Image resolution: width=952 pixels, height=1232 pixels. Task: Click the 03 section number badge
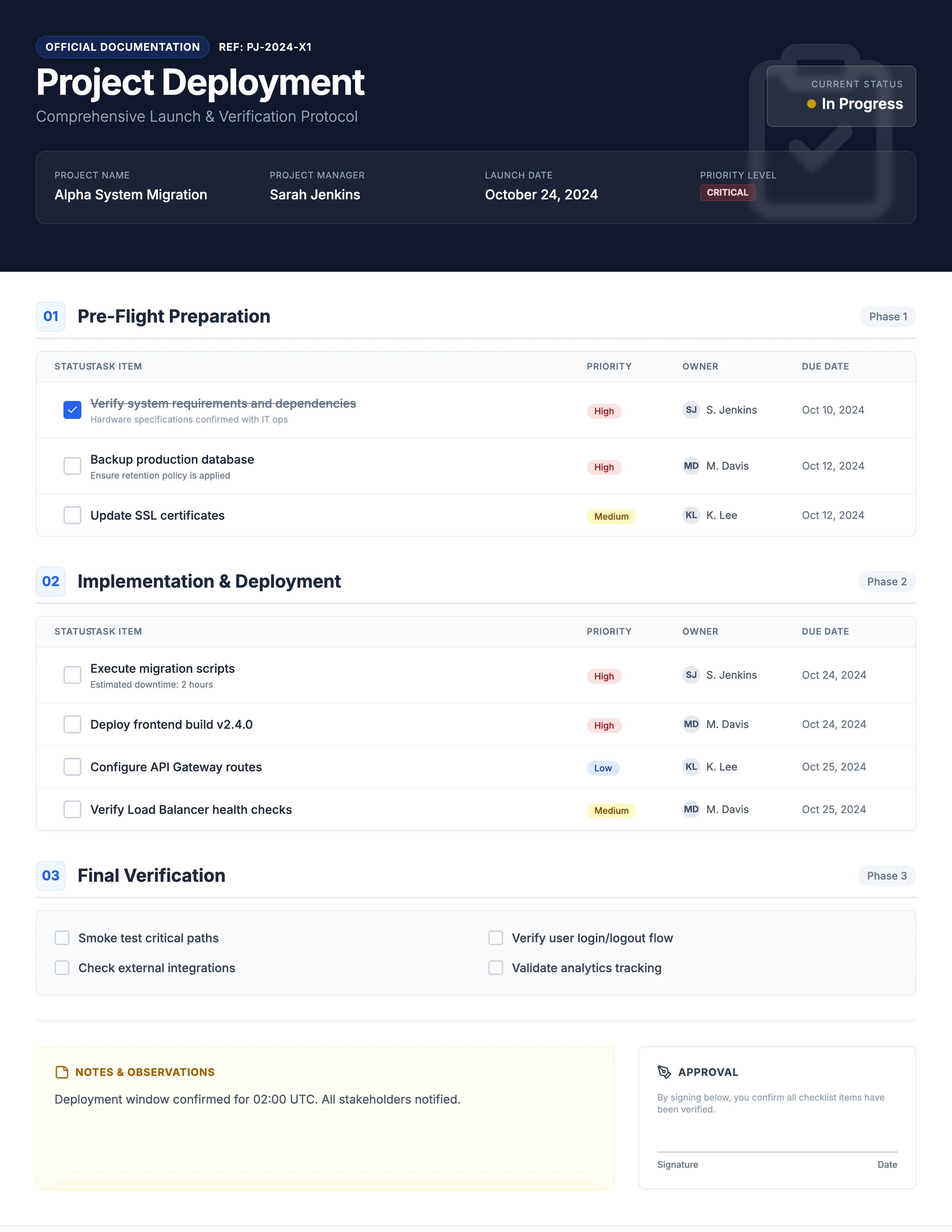click(51, 876)
